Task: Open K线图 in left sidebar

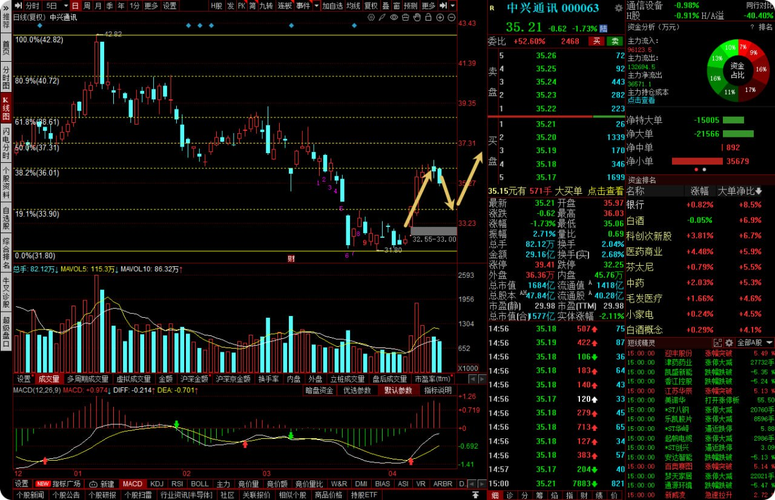Action: pos(6,108)
